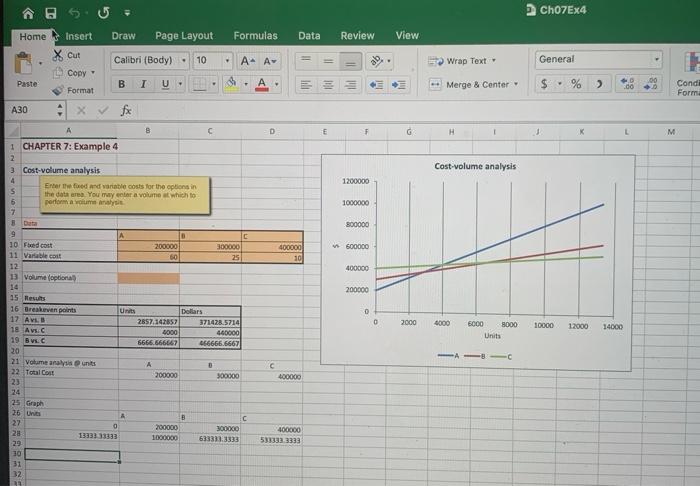Viewport: 700px width, 486px height.
Task: Align text right
Action: pyautogui.click(x=351, y=84)
